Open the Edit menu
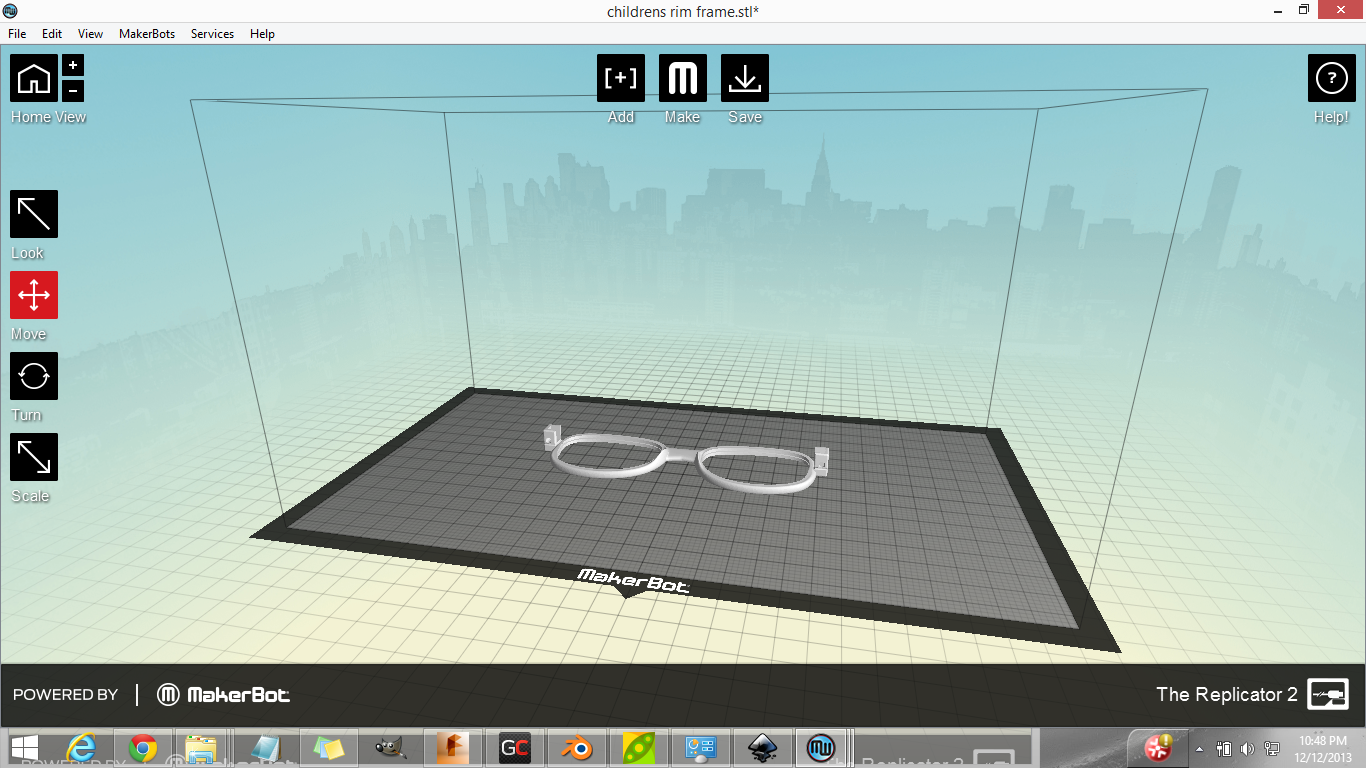This screenshot has width=1366, height=768. click(52, 33)
